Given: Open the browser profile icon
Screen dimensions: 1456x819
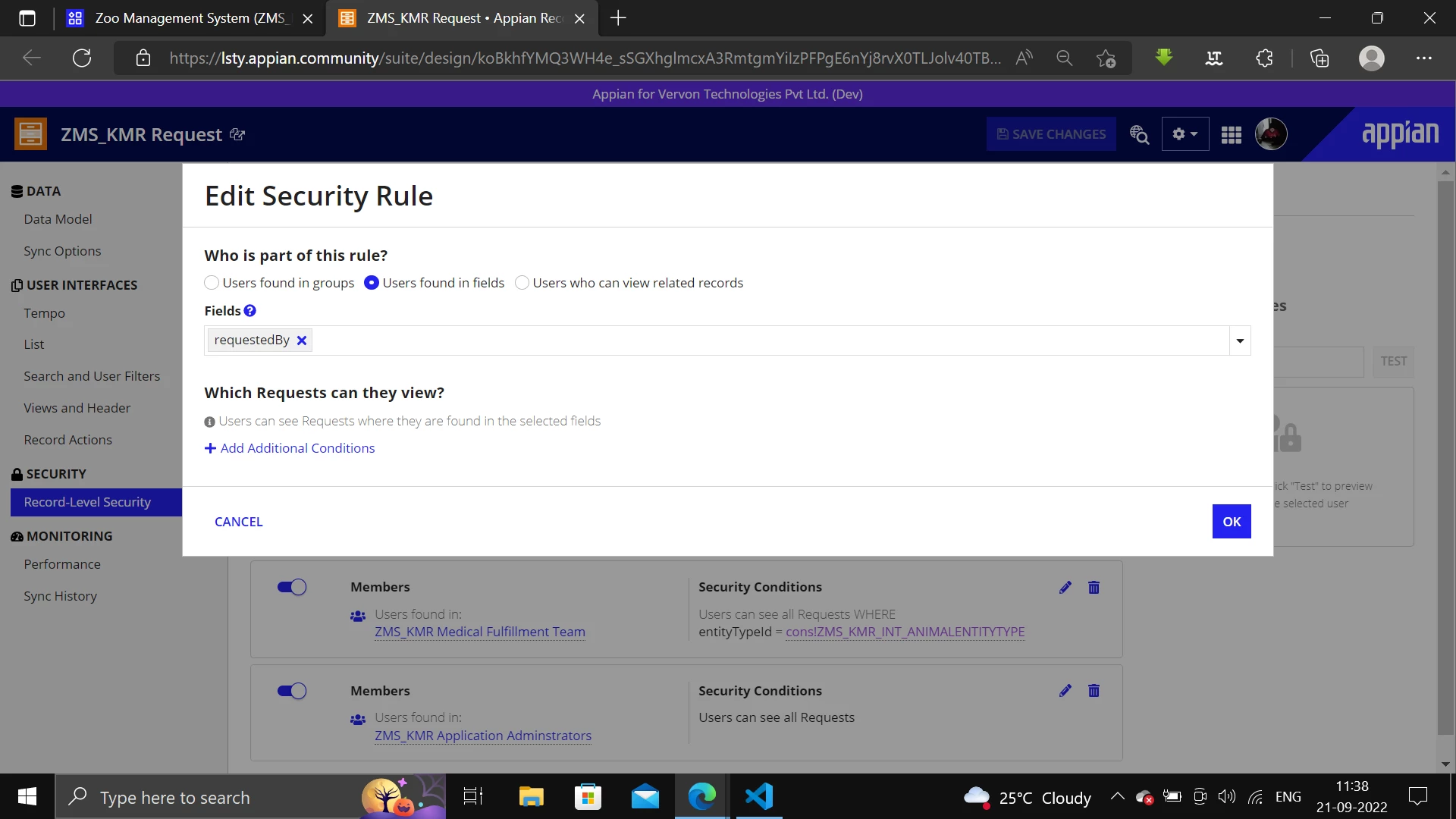Looking at the screenshot, I should point(1372,58).
